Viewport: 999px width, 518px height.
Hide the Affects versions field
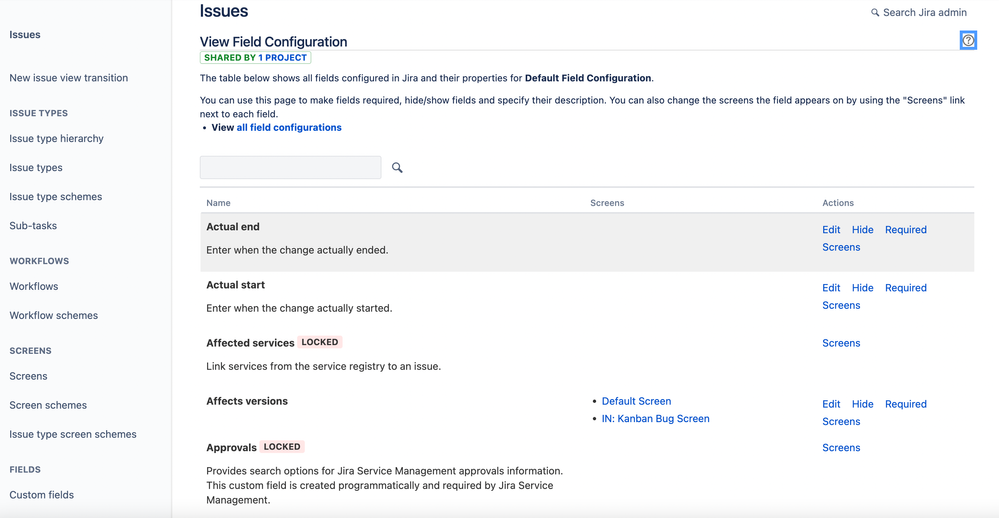coord(863,405)
